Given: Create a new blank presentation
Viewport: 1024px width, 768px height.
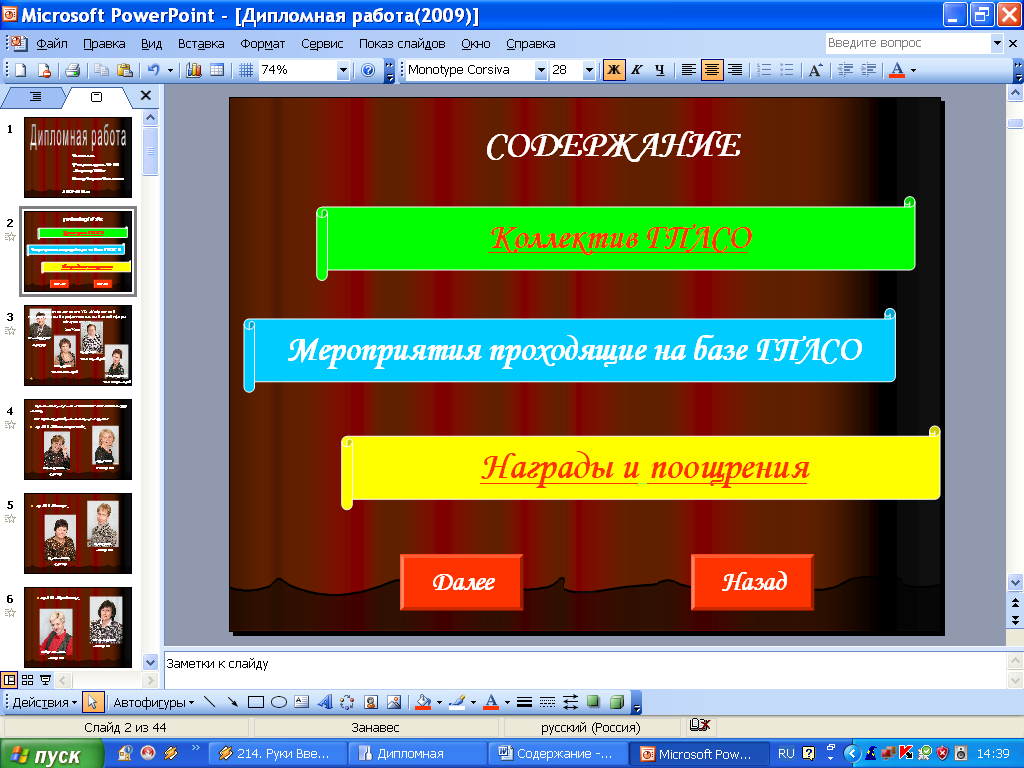Looking at the screenshot, I should tap(20, 70).
